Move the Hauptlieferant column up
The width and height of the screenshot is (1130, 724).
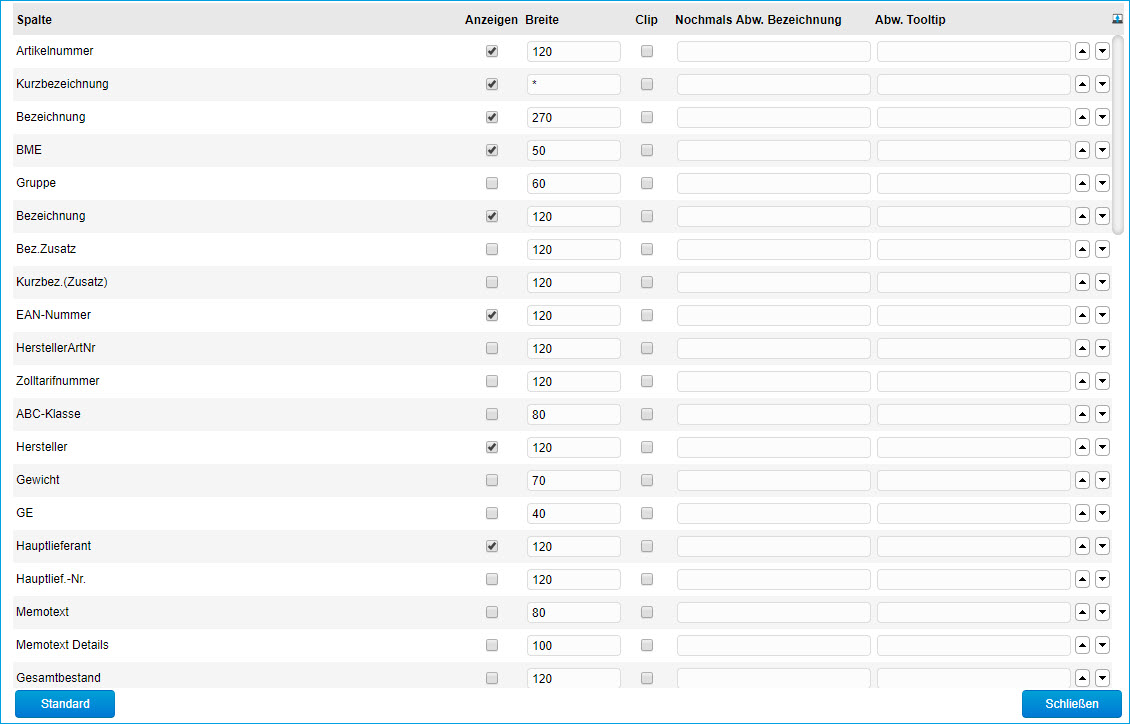1082,546
